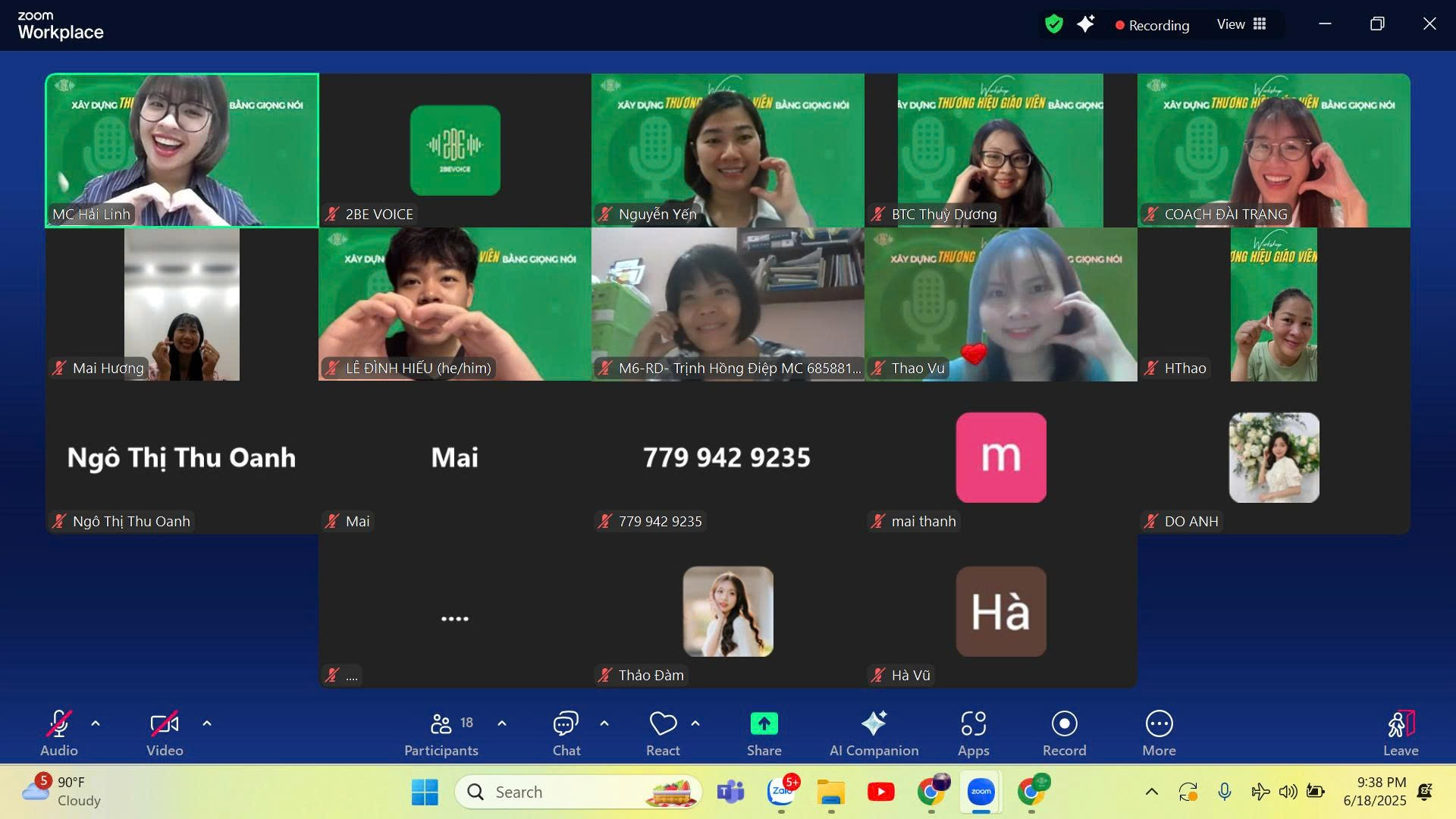The width and height of the screenshot is (1456, 819).
Task: Click the green encryption shield icon
Action: coord(1053,24)
